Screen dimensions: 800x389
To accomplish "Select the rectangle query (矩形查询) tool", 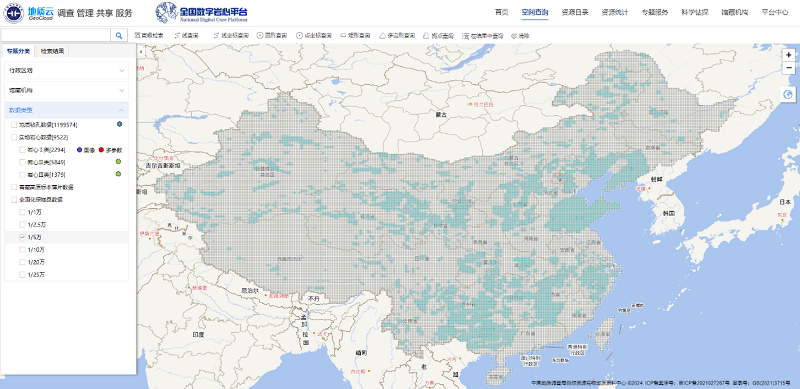I will (x=355, y=36).
